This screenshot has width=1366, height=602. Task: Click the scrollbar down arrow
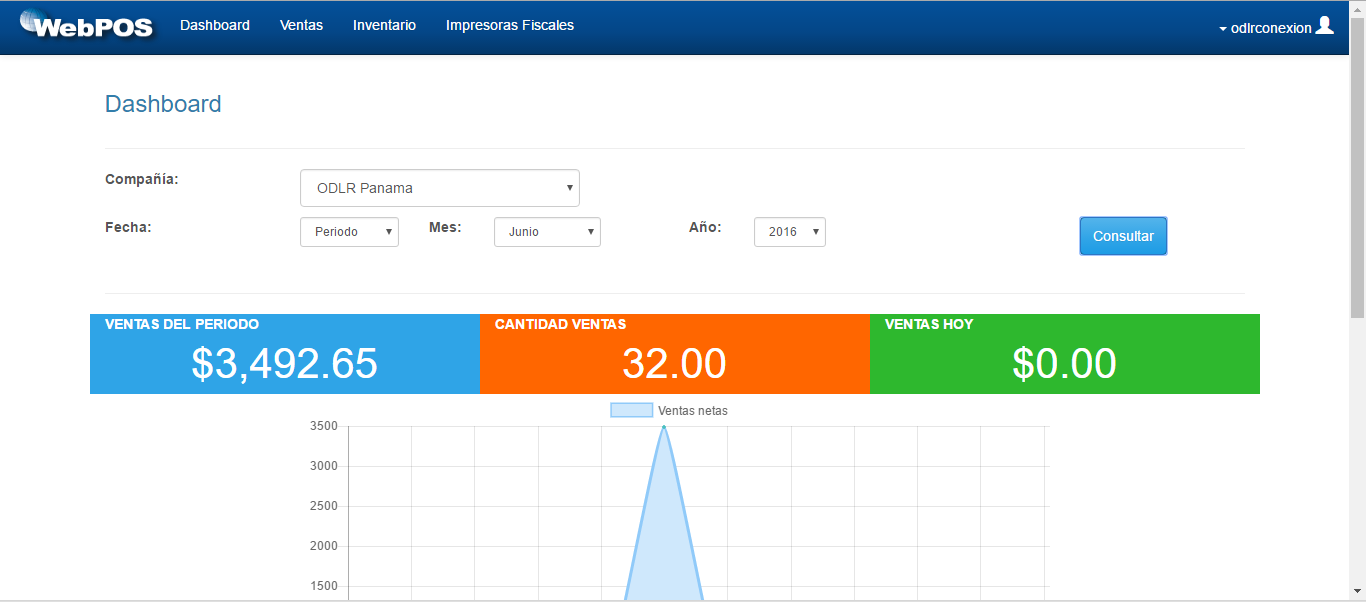(x=1358, y=592)
